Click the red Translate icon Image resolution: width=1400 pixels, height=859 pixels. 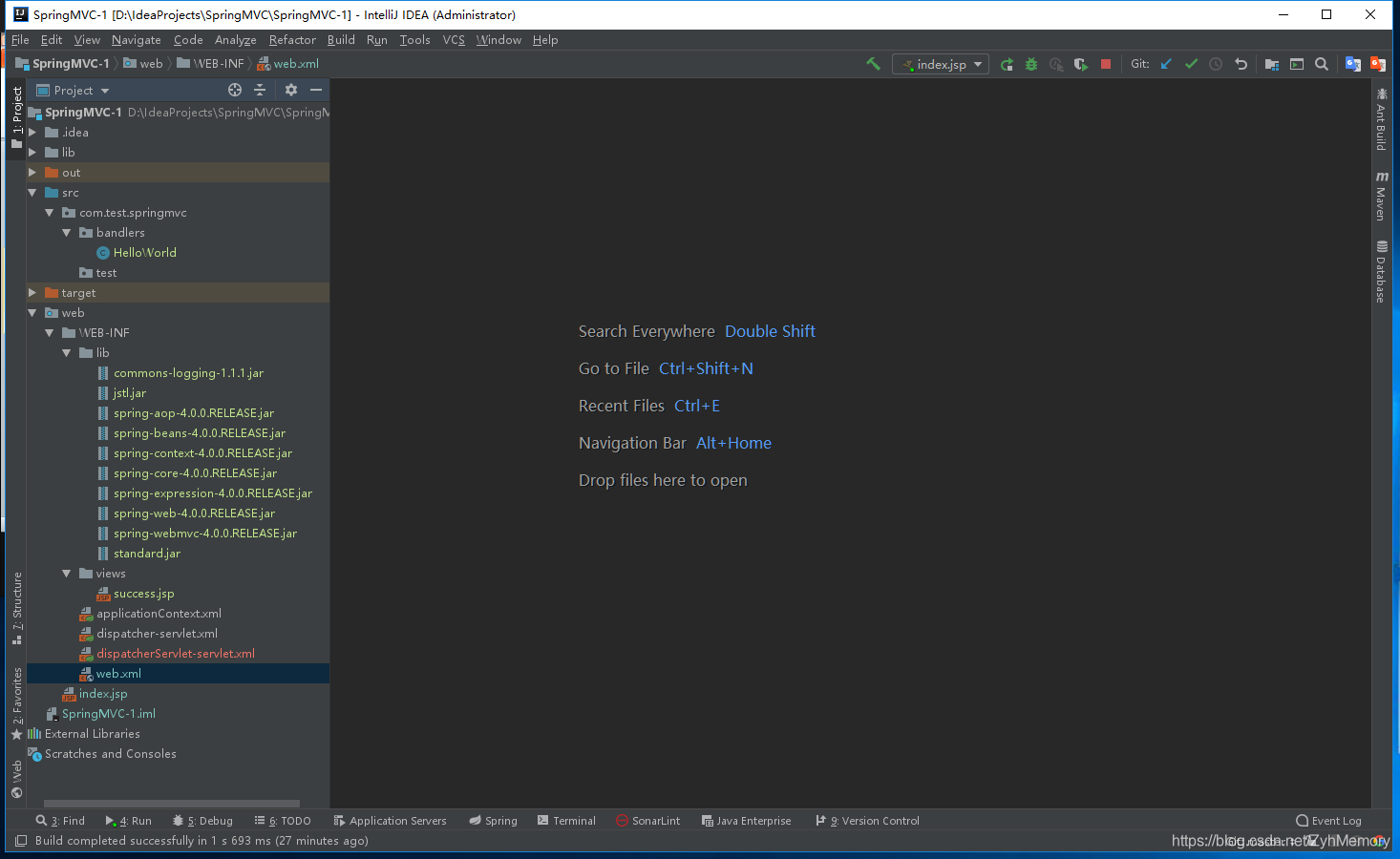(1378, 64)
